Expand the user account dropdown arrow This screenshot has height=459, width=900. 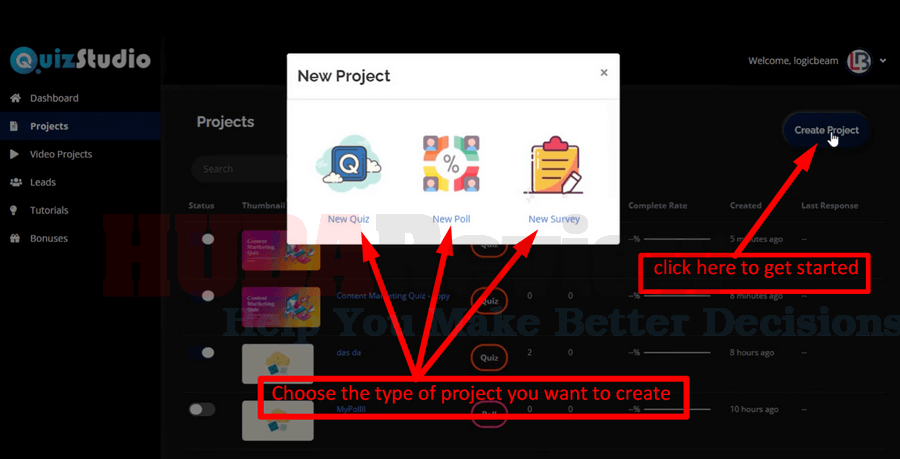[x=883, y=61]
